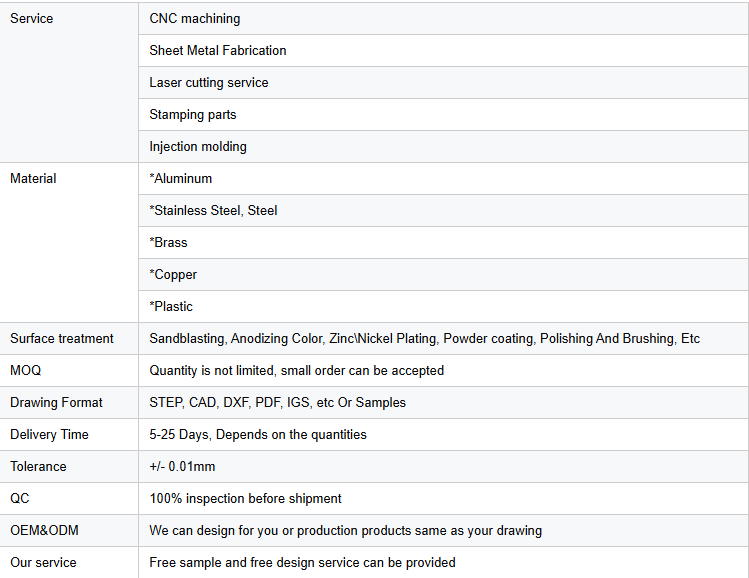Click the *Aluminum material entry

click(x=181, y=179)
